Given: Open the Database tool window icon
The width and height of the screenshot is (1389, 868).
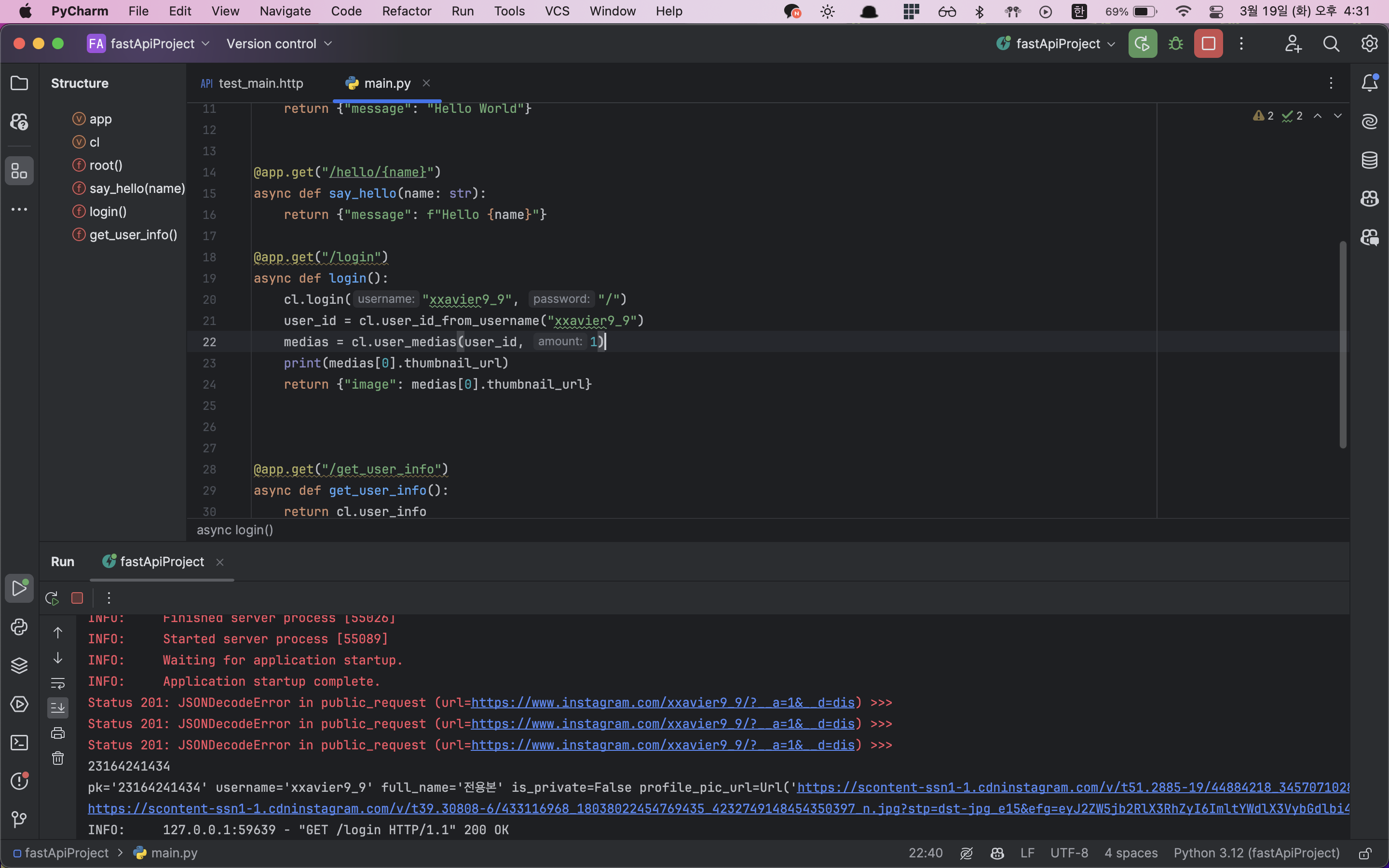Looking at the screenshot, I should pos(1370,160).
